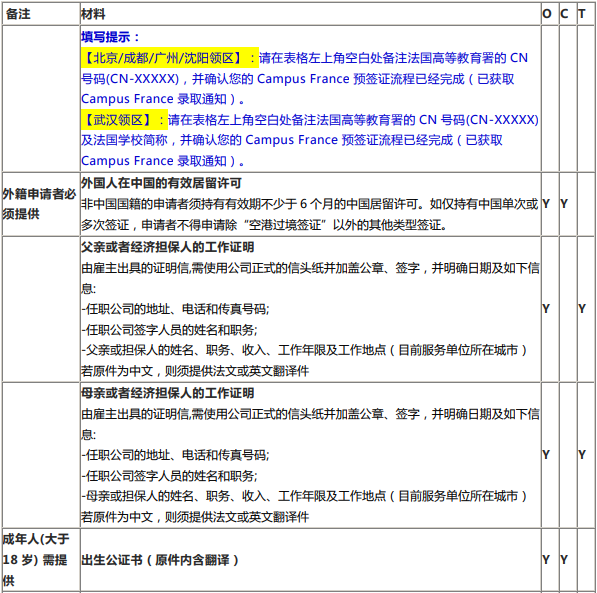This screenshot has height=593, width=597.
Task: Click 及法国学校简称 text line
Action: click(x=292, y=140)
